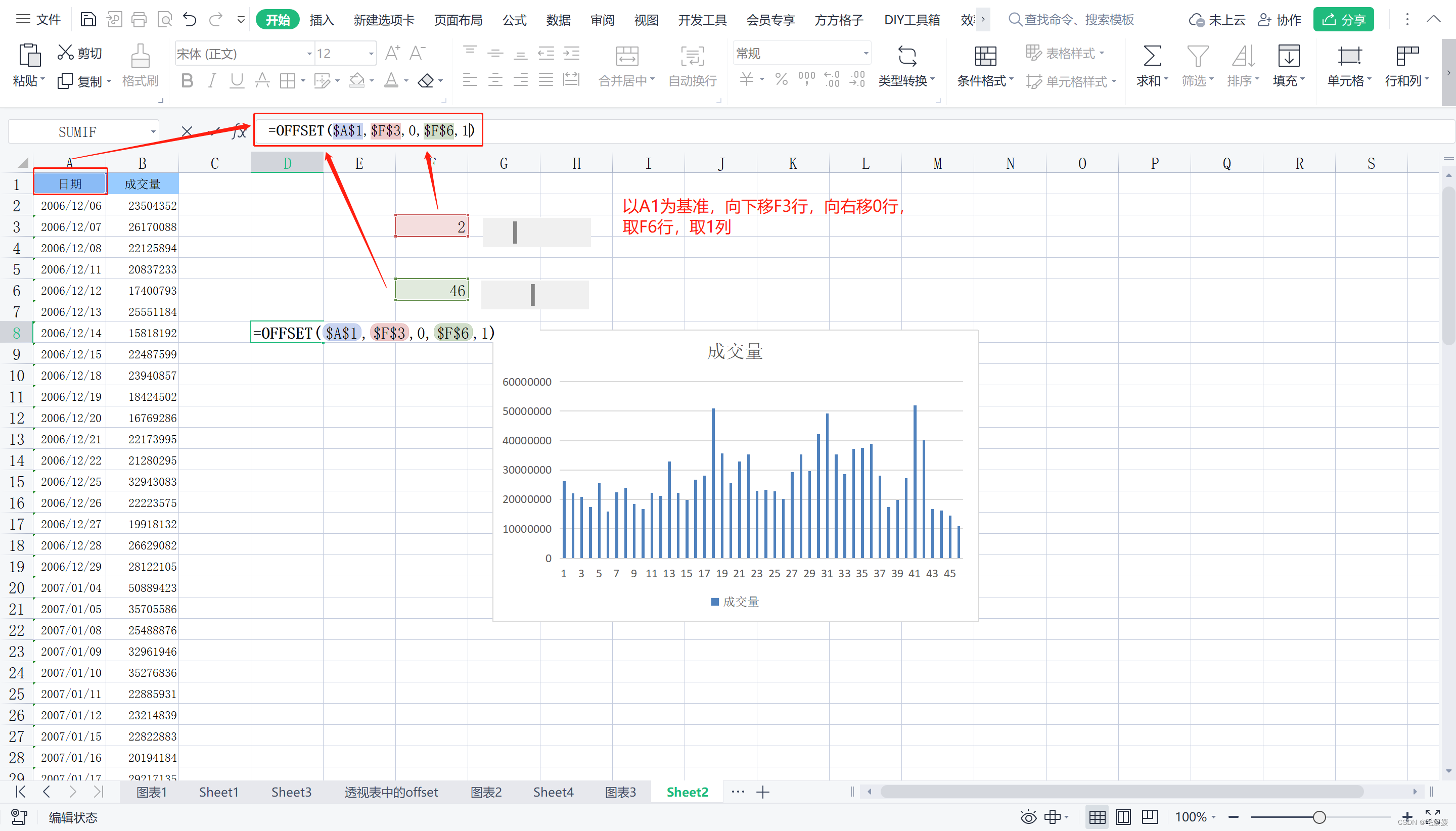Image resolution: width=1456 pixels, height=831 pixels.
Task: Switch to normal view in status bar
Action: pyautogui.click(x=1097, y=817)
